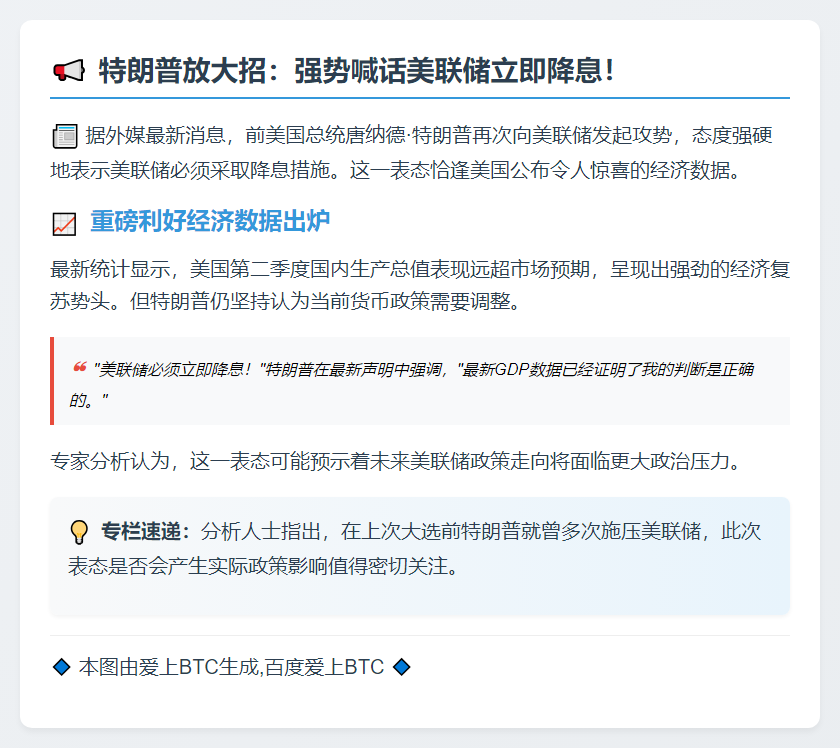Viewport: 840px width, 748px height.
Task: Click the red quotation mark icon
Action: pyautogui.click(x=79, y=368)
